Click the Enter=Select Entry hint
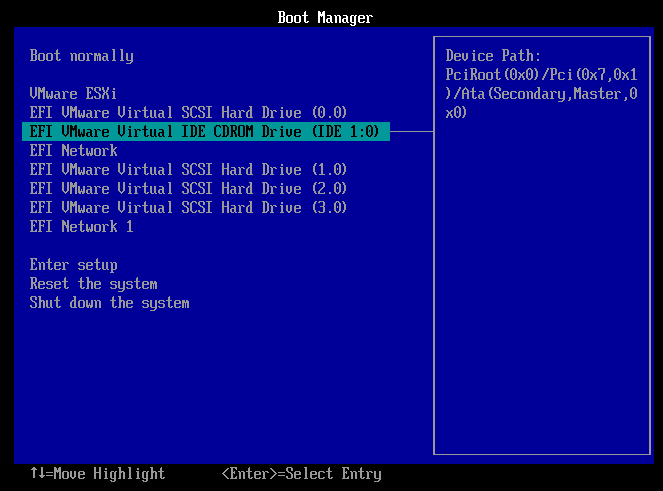This screenshot has height=491, width=663. (x=301, y=474)
